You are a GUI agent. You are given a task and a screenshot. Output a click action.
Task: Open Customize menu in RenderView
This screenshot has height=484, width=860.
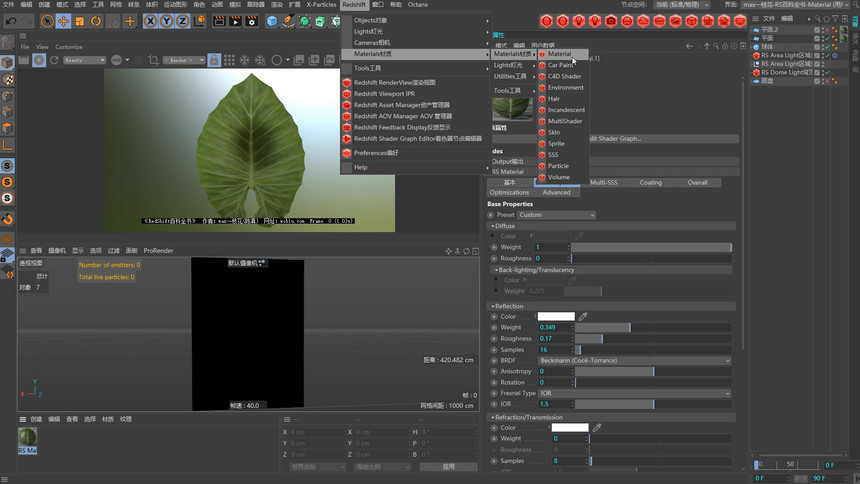click(x=69, y=47)
